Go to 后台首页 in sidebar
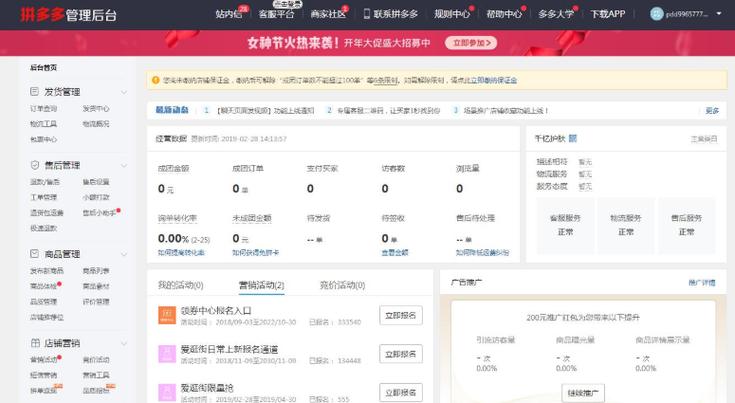This screenshot has width=735, height=403. [x=44, y=67]
